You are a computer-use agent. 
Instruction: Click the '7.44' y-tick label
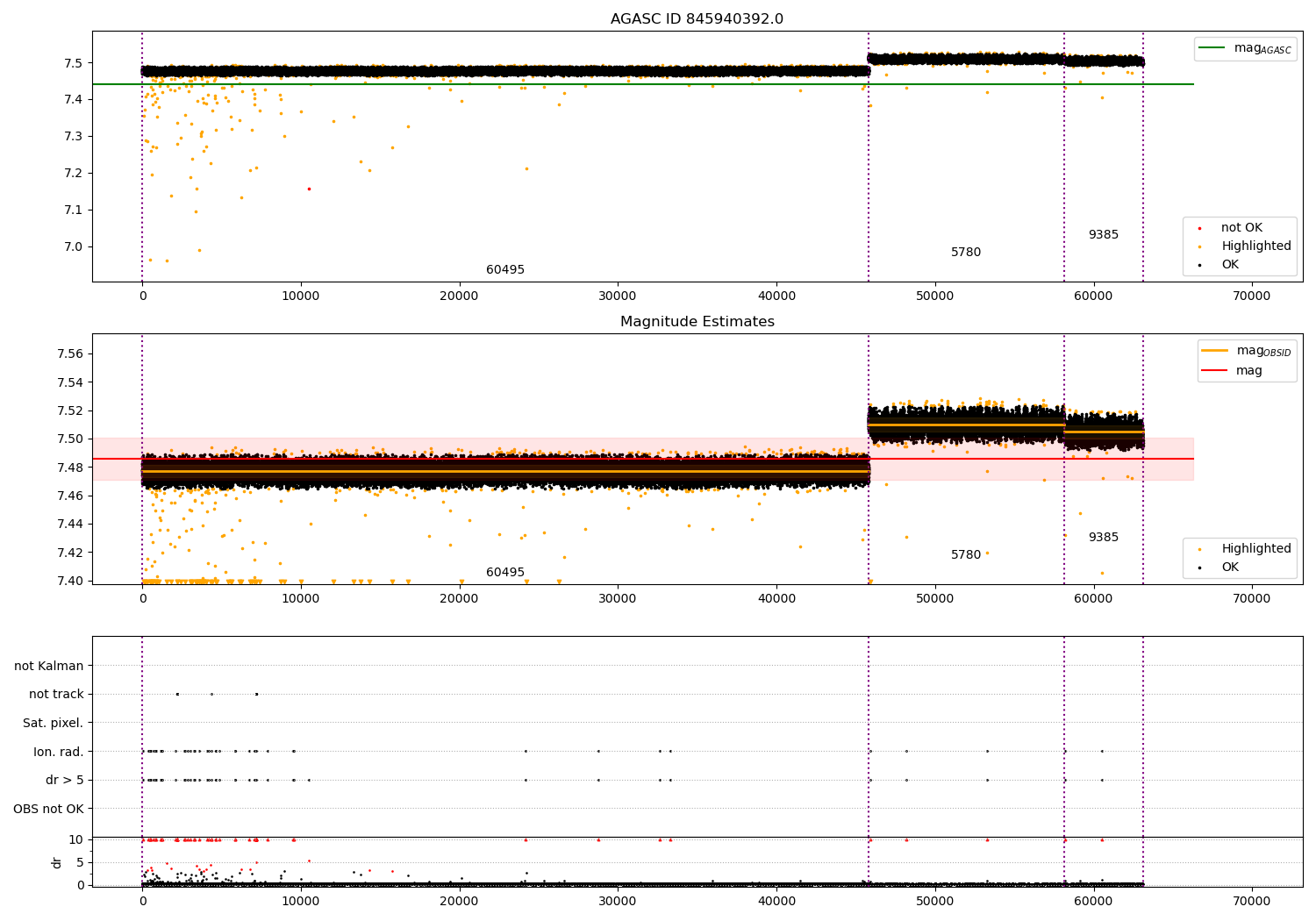69,525
